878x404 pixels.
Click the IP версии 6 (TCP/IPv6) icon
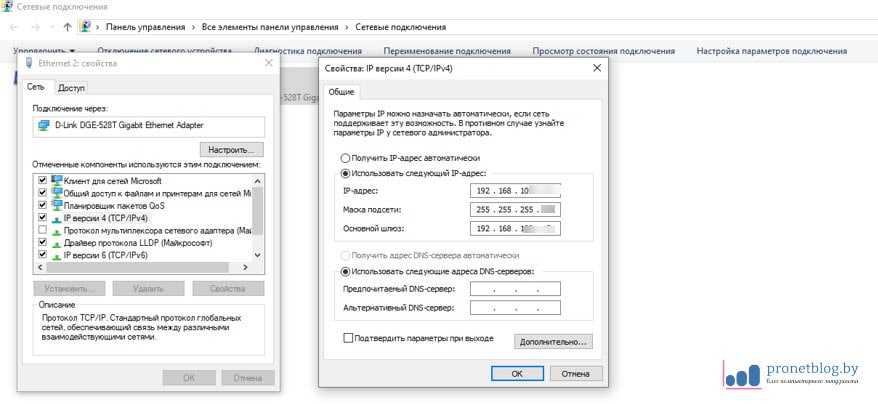[x=56, y=255]
